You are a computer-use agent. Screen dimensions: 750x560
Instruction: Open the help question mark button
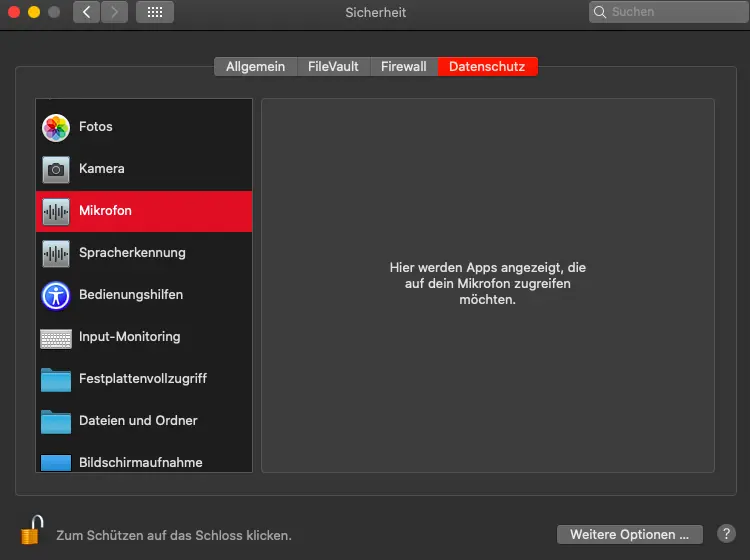point(726,534)
